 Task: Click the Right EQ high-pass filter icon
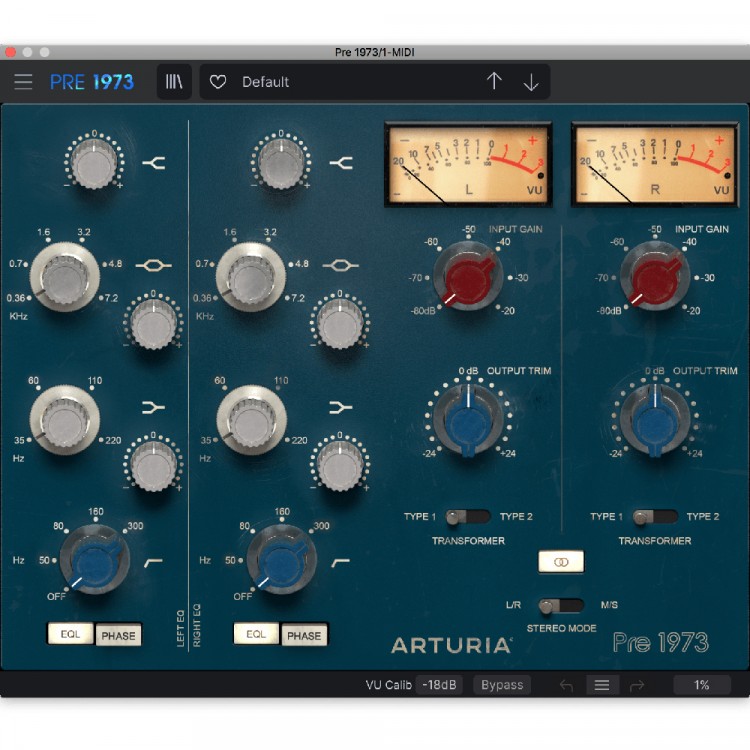pos(341,563)
